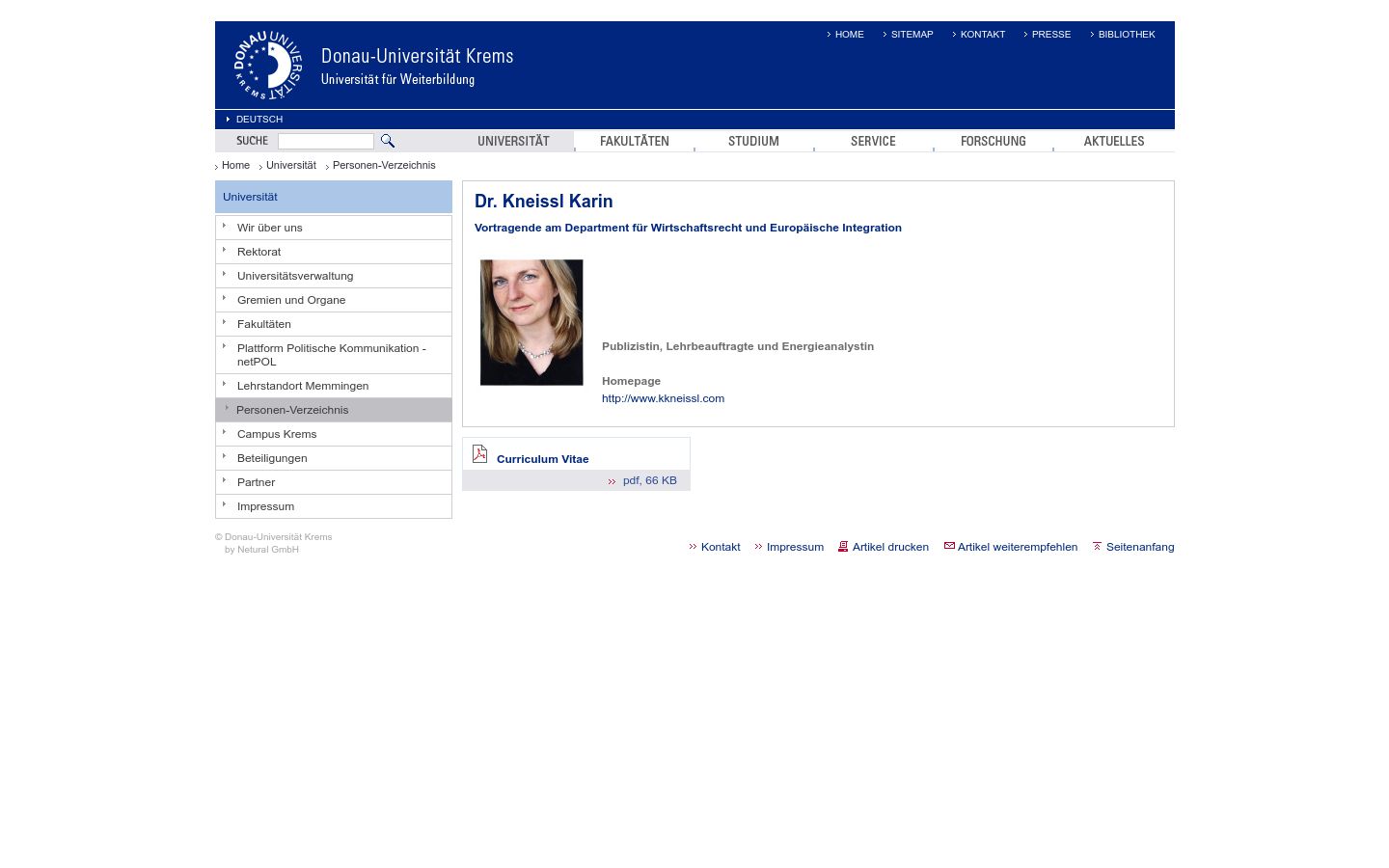Click the search magnifier icon
The image size is (1389, 868).
(388, 141)
